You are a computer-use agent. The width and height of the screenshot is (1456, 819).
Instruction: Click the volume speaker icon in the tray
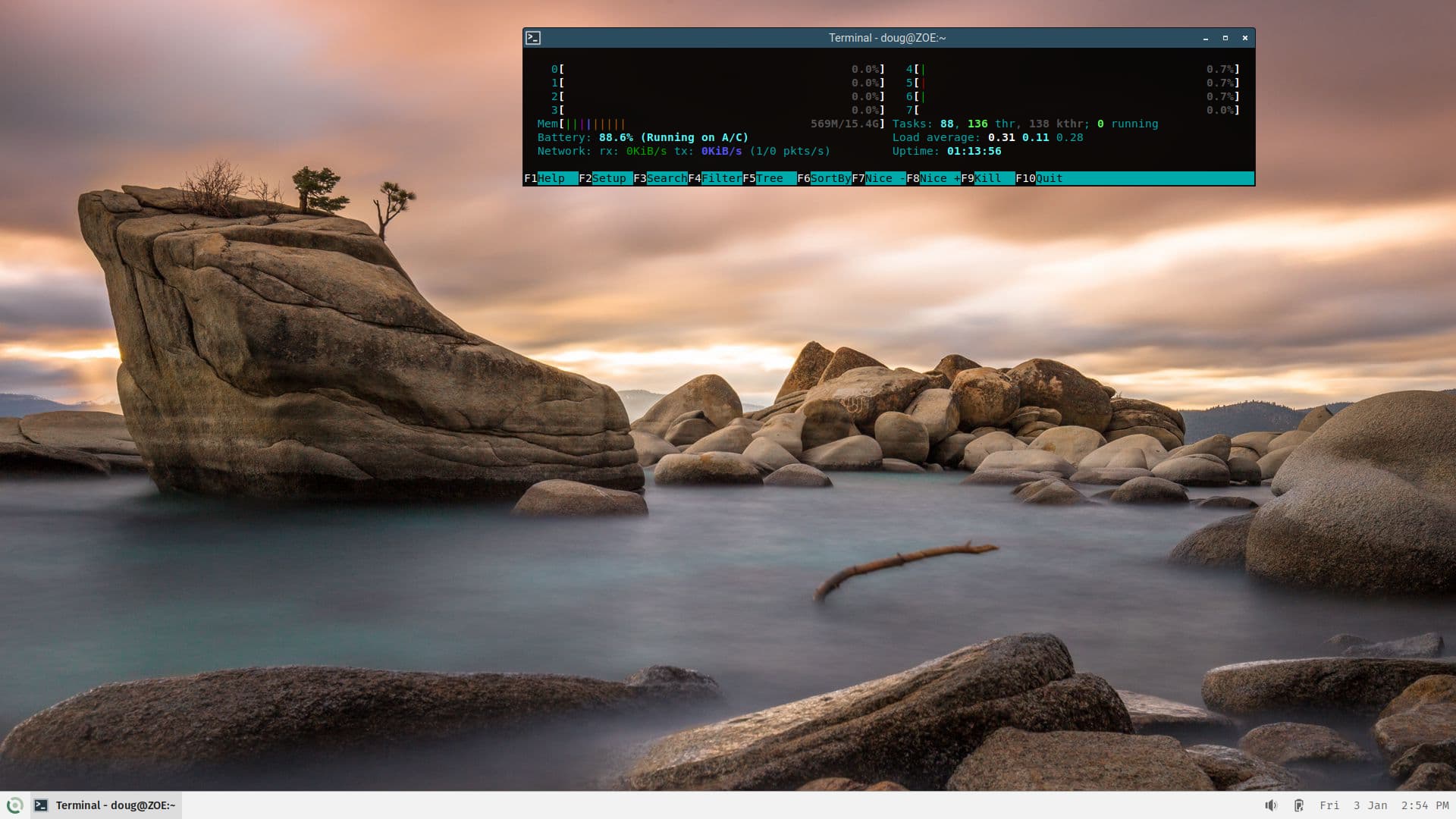click(x=1271, y=805)
